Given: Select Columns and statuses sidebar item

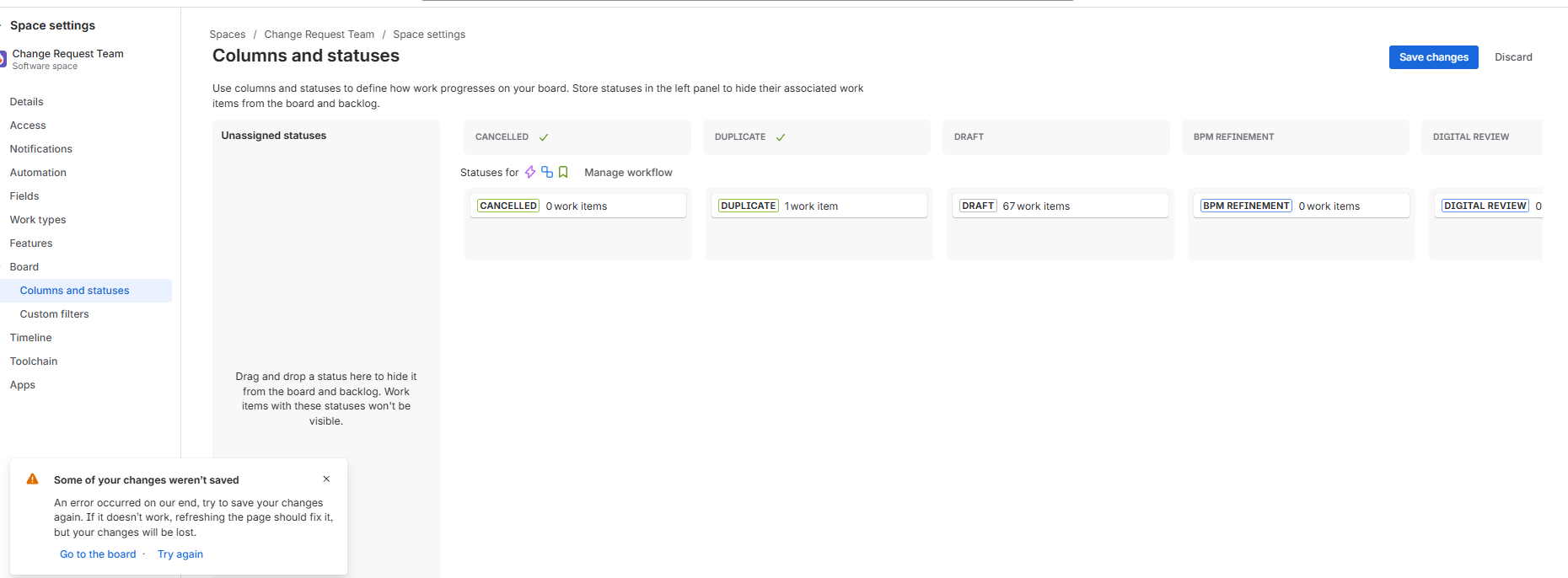Looking at the screenshot, I should [86, 291].
